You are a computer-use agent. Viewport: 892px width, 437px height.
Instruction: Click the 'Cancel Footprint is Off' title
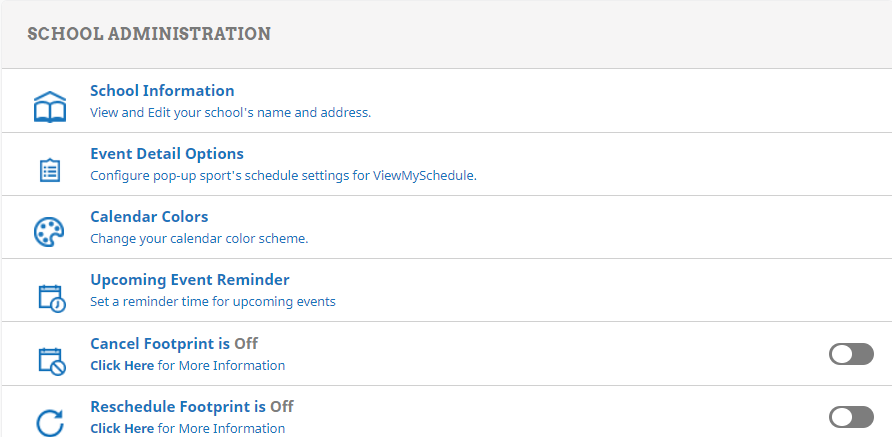pos(174,344)
